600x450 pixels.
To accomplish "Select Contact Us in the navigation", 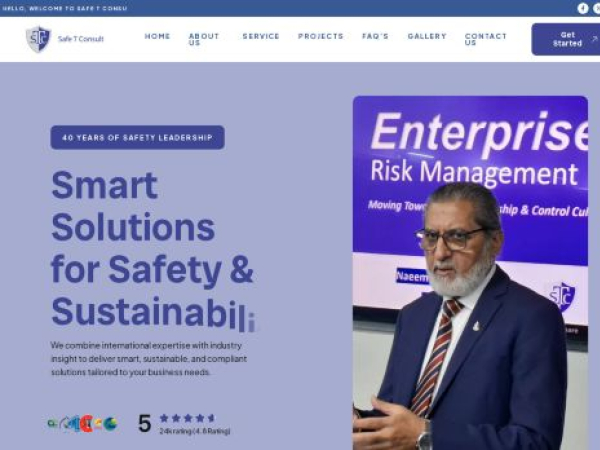I will [486, 39].
